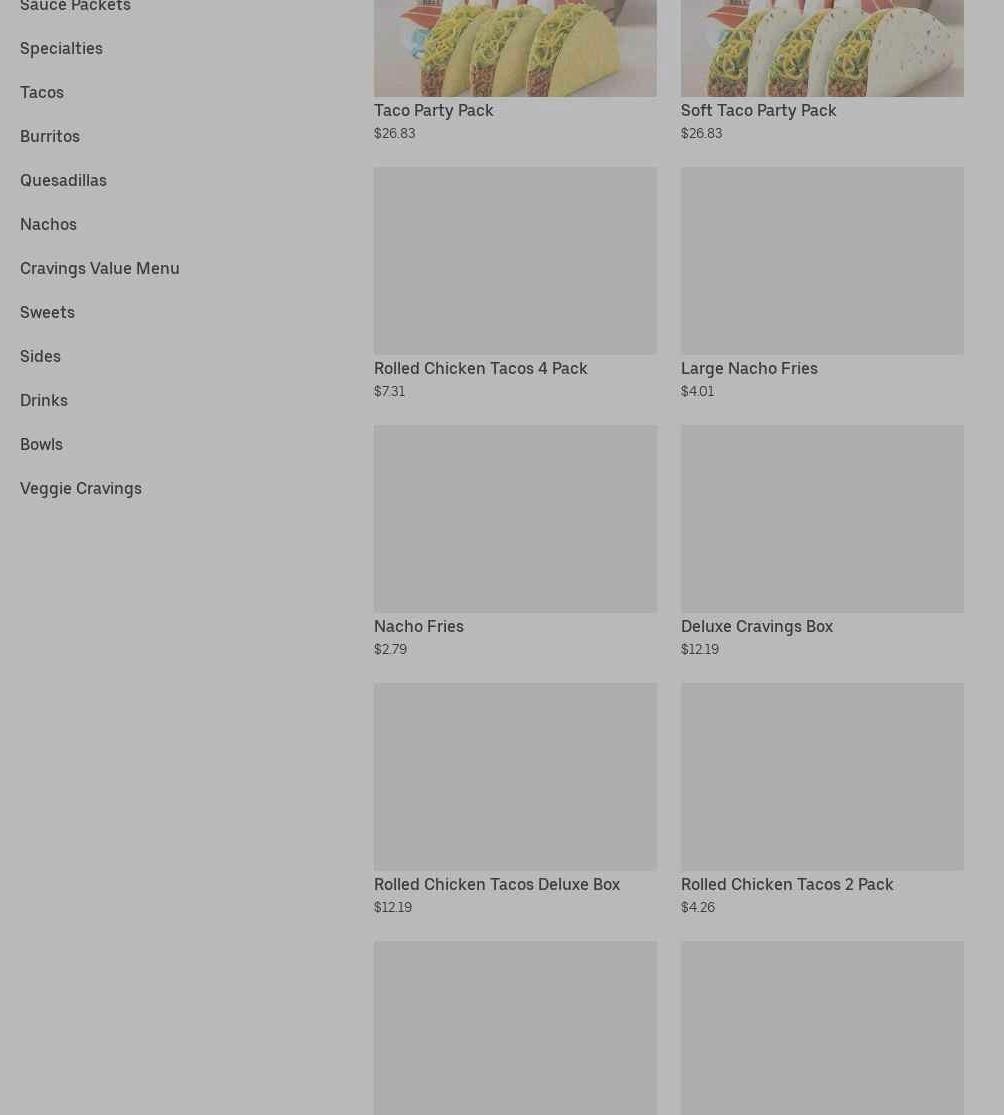The height and width of the screenshot is (1115, 1004).
Task: Click Rolled Chicken Tacos 4 Pack title
Action: (481, 368)
